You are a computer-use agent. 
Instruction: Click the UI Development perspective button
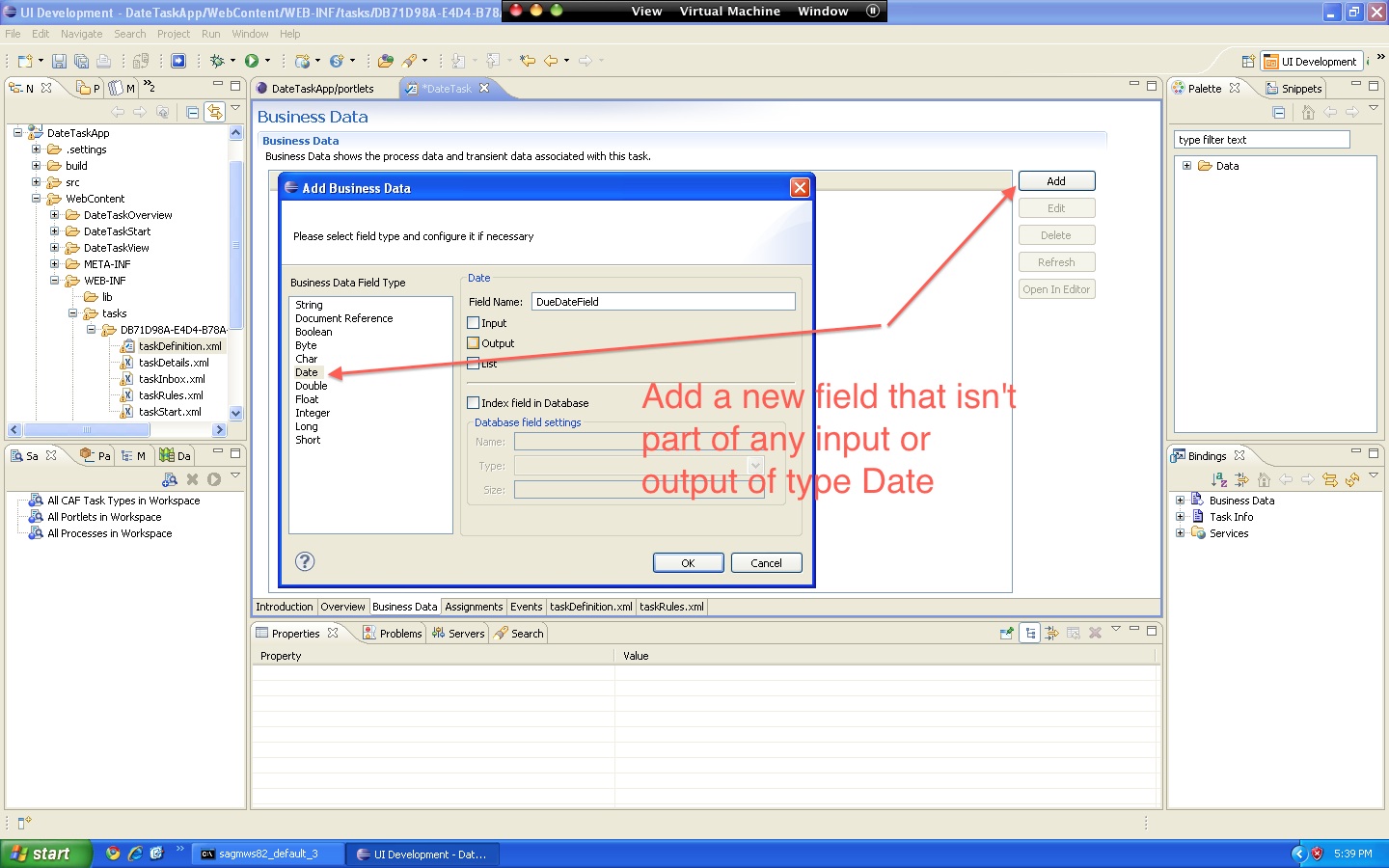point(1312,62)
